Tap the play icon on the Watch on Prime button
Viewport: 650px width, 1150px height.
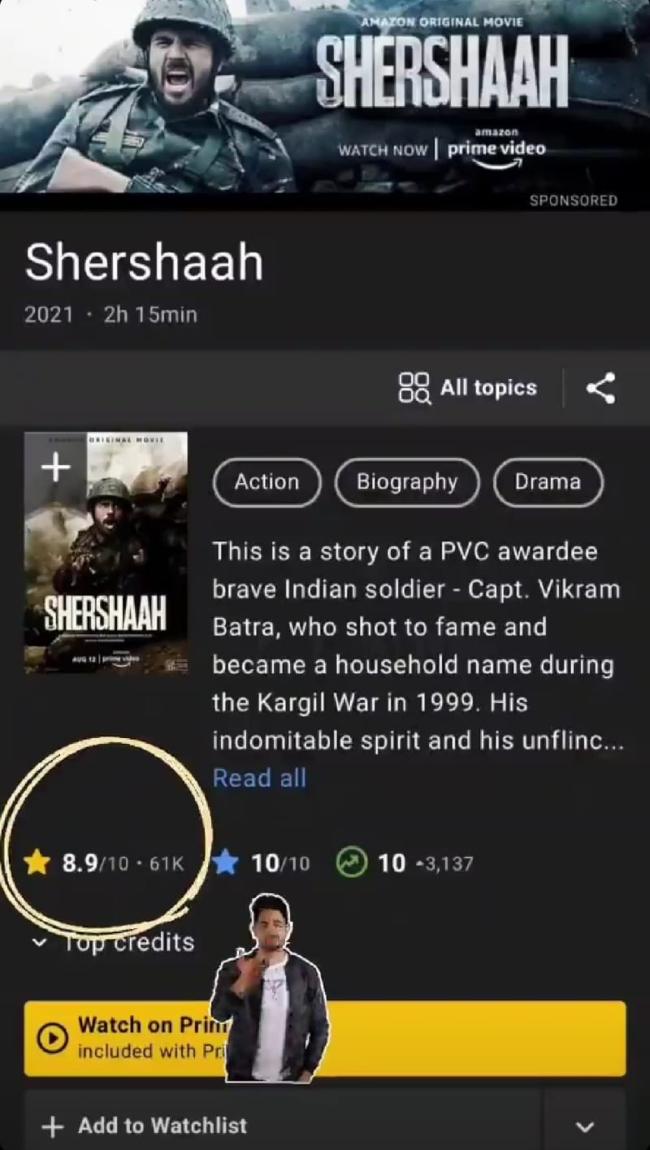pos(51,1038)
